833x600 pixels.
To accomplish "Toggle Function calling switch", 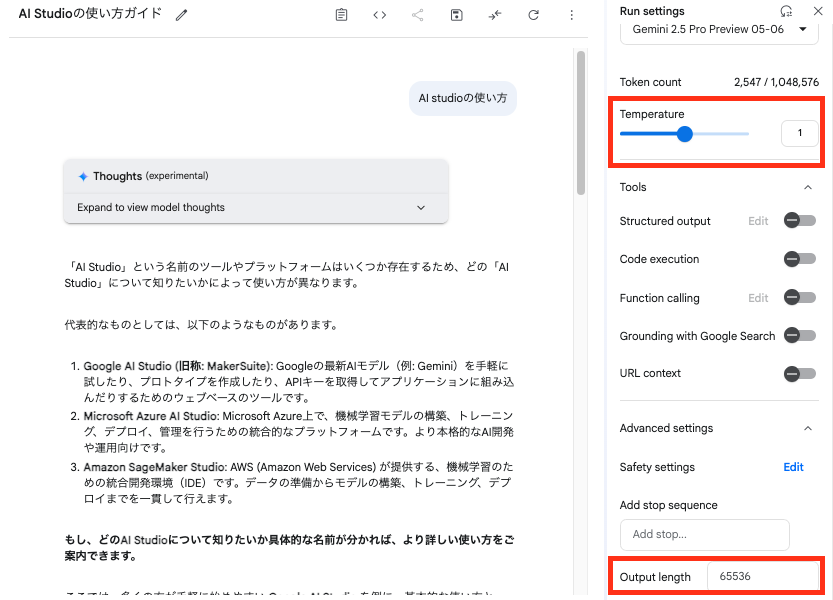I will pyautogui.click(x=800, y=297).
